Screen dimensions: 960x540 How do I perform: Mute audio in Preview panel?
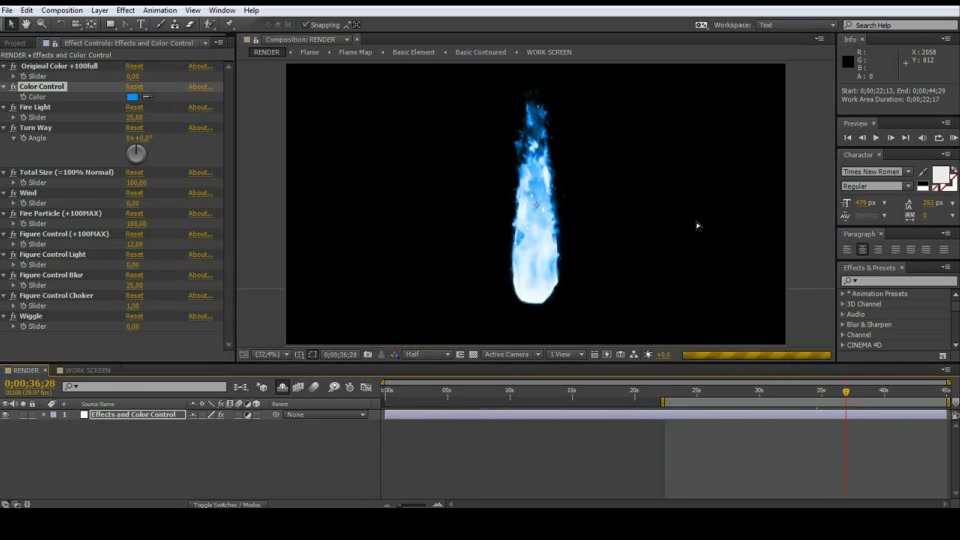point(922,138)
